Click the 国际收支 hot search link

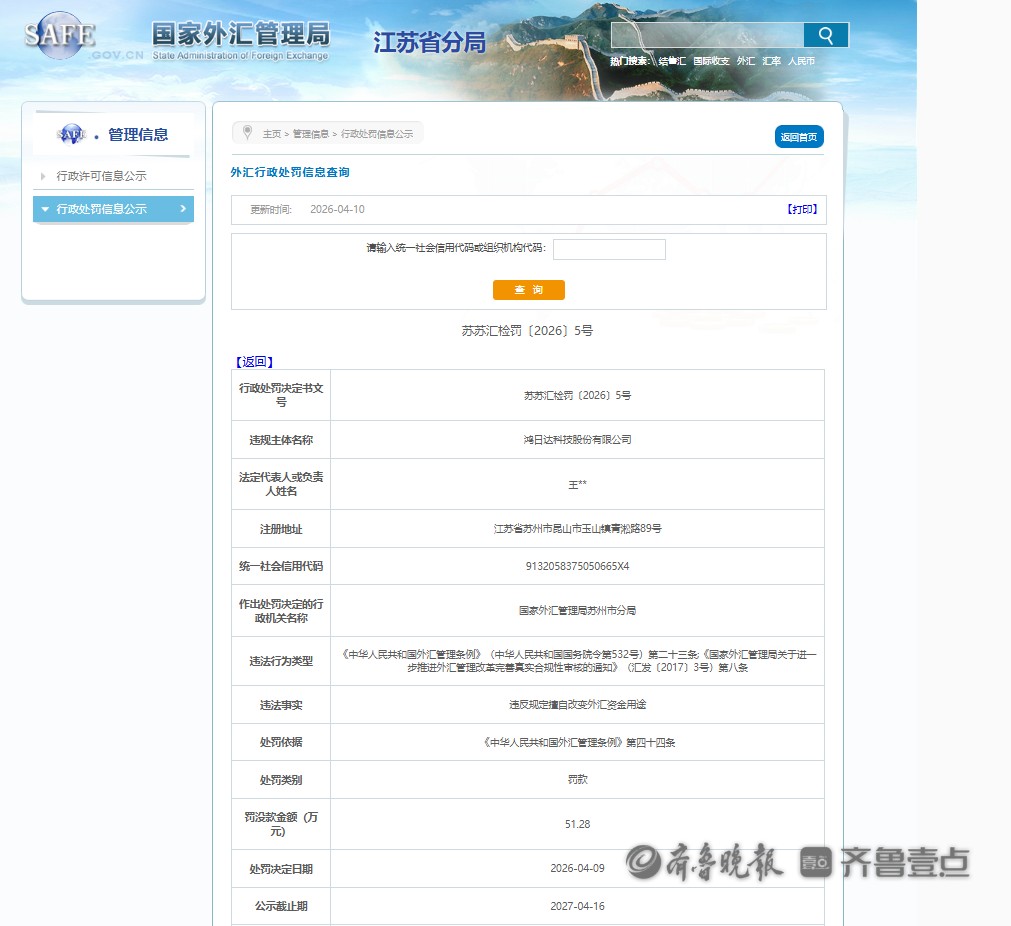click(711, 61)
